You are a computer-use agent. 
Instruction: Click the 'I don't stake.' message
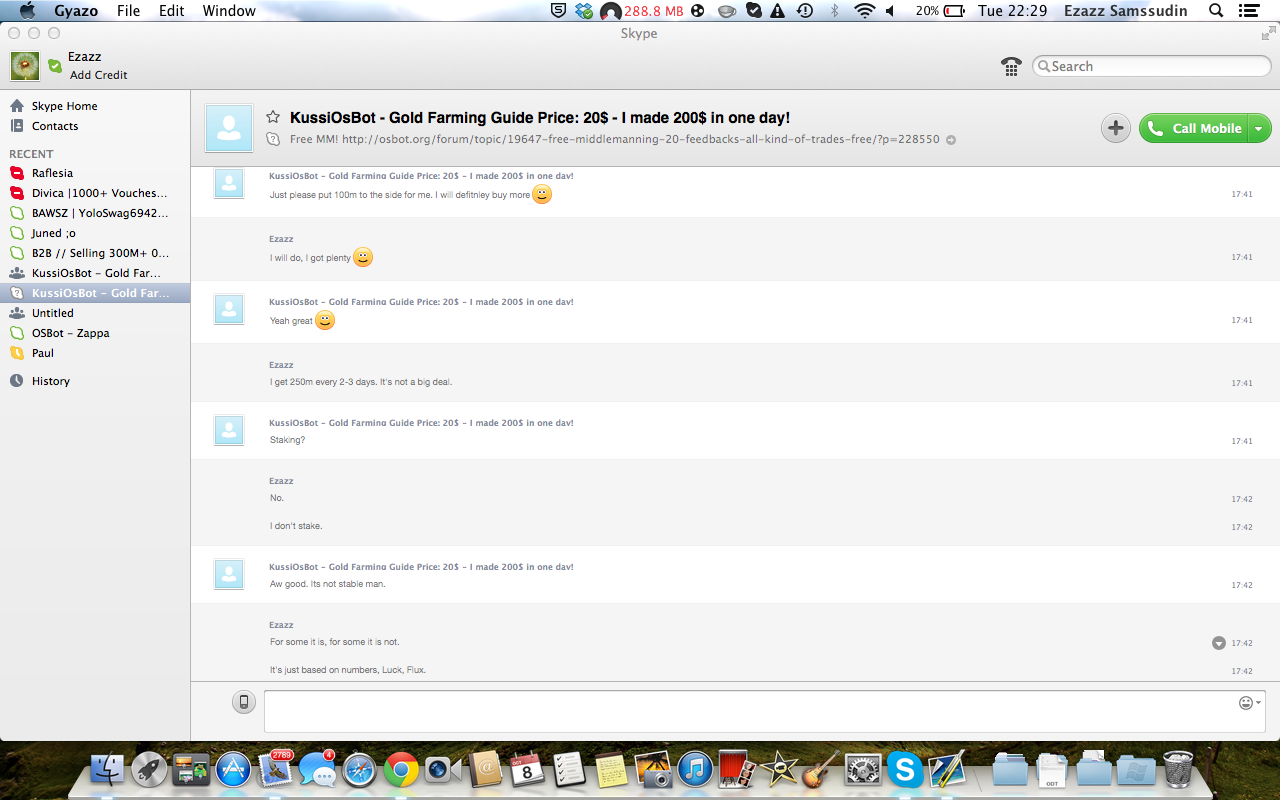(x=296, y=526)
